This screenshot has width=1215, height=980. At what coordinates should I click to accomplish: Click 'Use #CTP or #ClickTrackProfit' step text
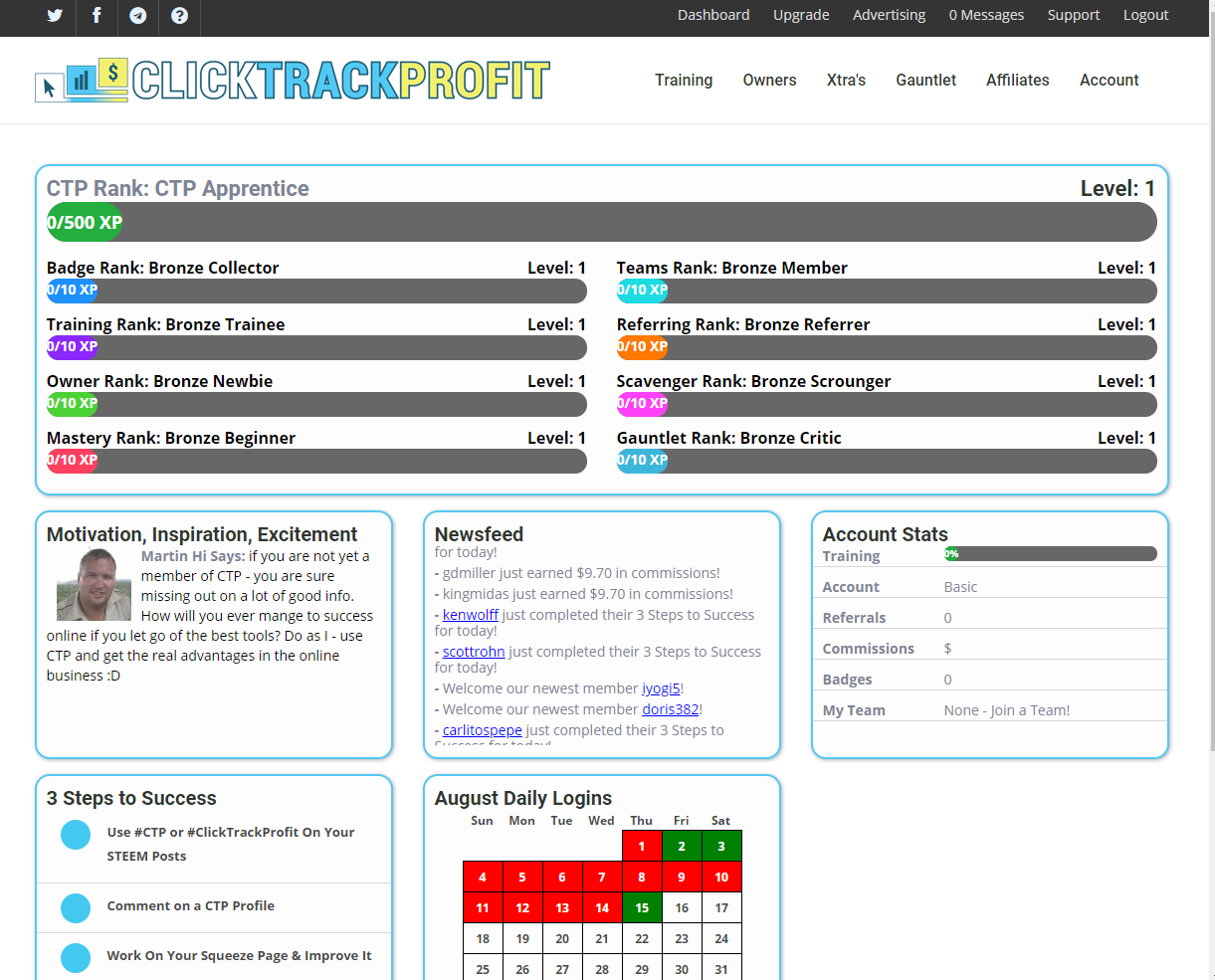pos(231,844)
